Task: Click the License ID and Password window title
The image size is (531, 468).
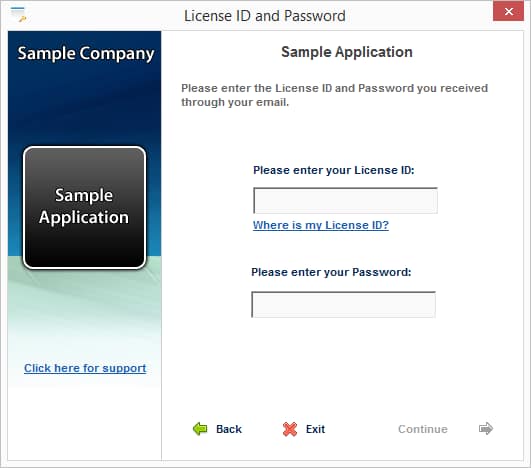Action: 264,16
